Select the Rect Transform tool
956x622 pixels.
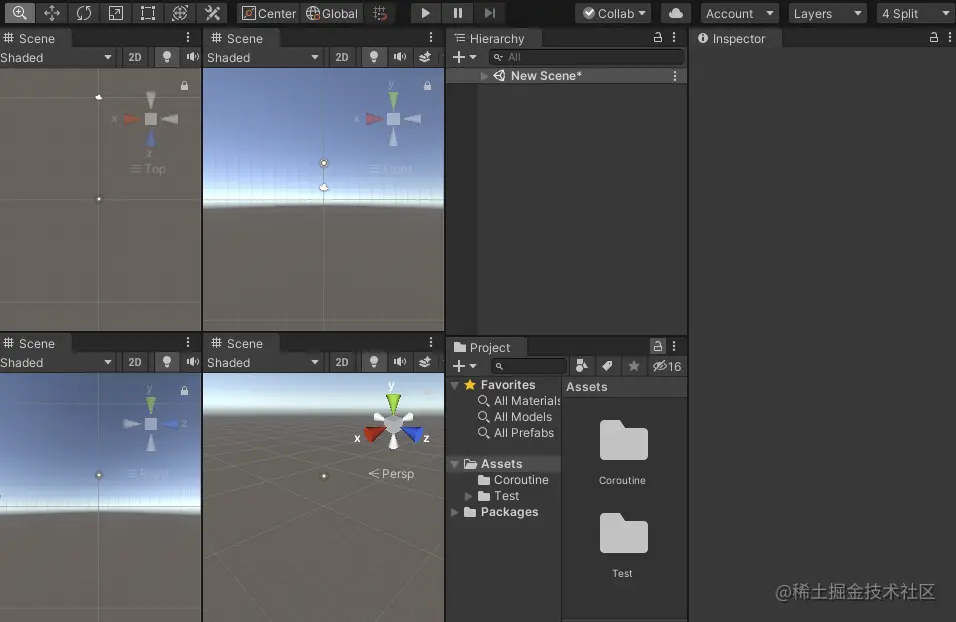pyautogui.click(x=148, y=13)
